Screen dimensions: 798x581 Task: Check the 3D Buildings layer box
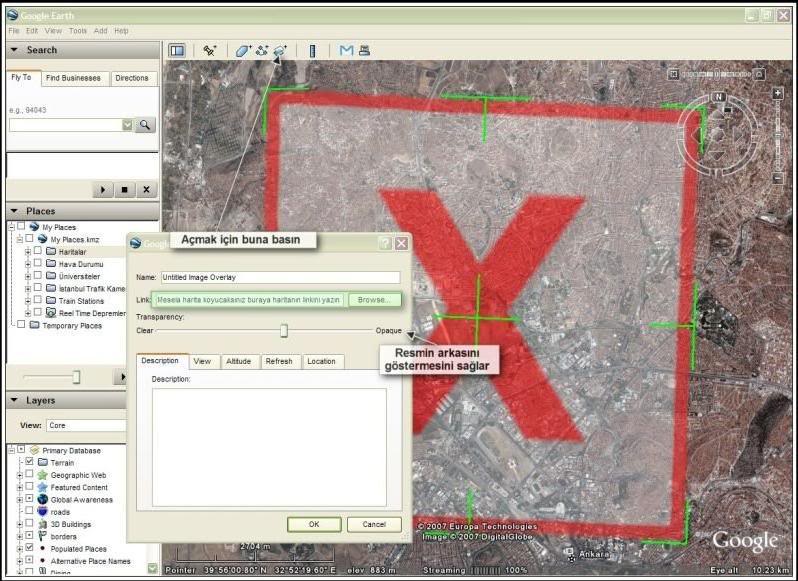(29, 523)
